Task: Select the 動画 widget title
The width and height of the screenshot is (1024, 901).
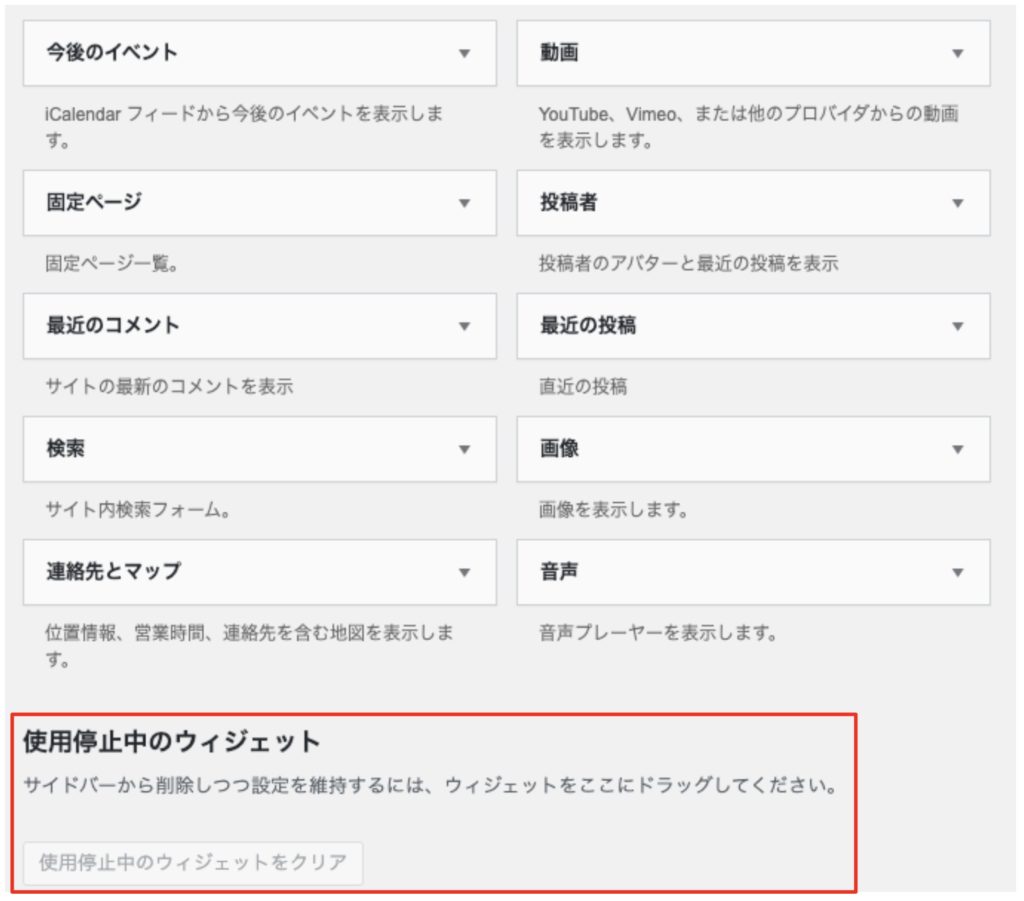Action: [559, 53]
